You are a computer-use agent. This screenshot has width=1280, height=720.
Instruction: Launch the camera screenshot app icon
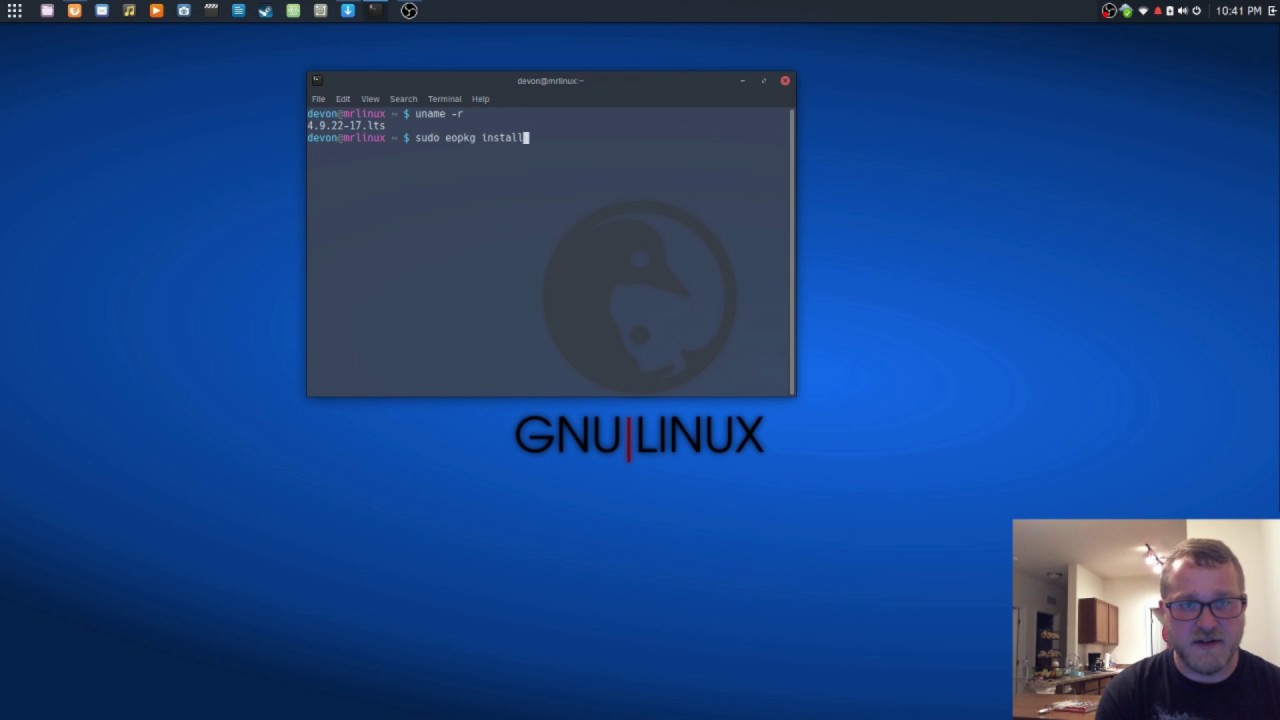183,11
